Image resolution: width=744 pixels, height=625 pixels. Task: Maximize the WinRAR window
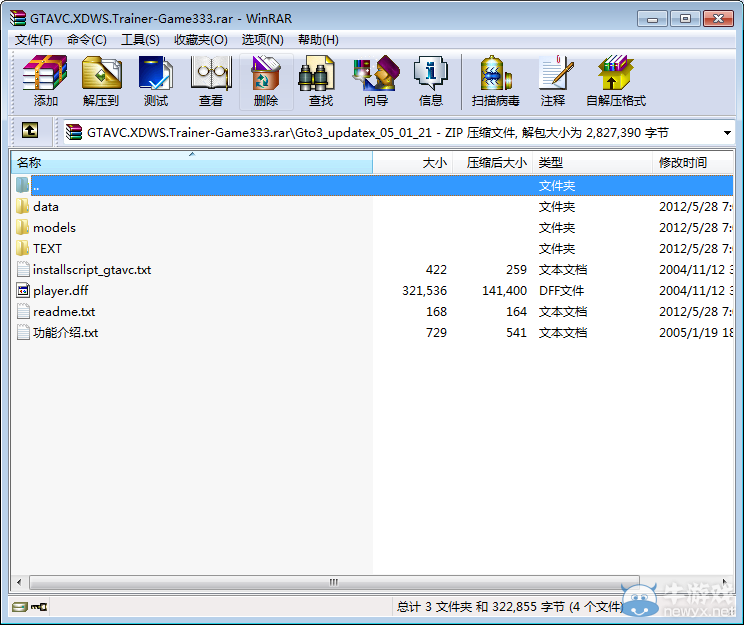coord(685,19)
